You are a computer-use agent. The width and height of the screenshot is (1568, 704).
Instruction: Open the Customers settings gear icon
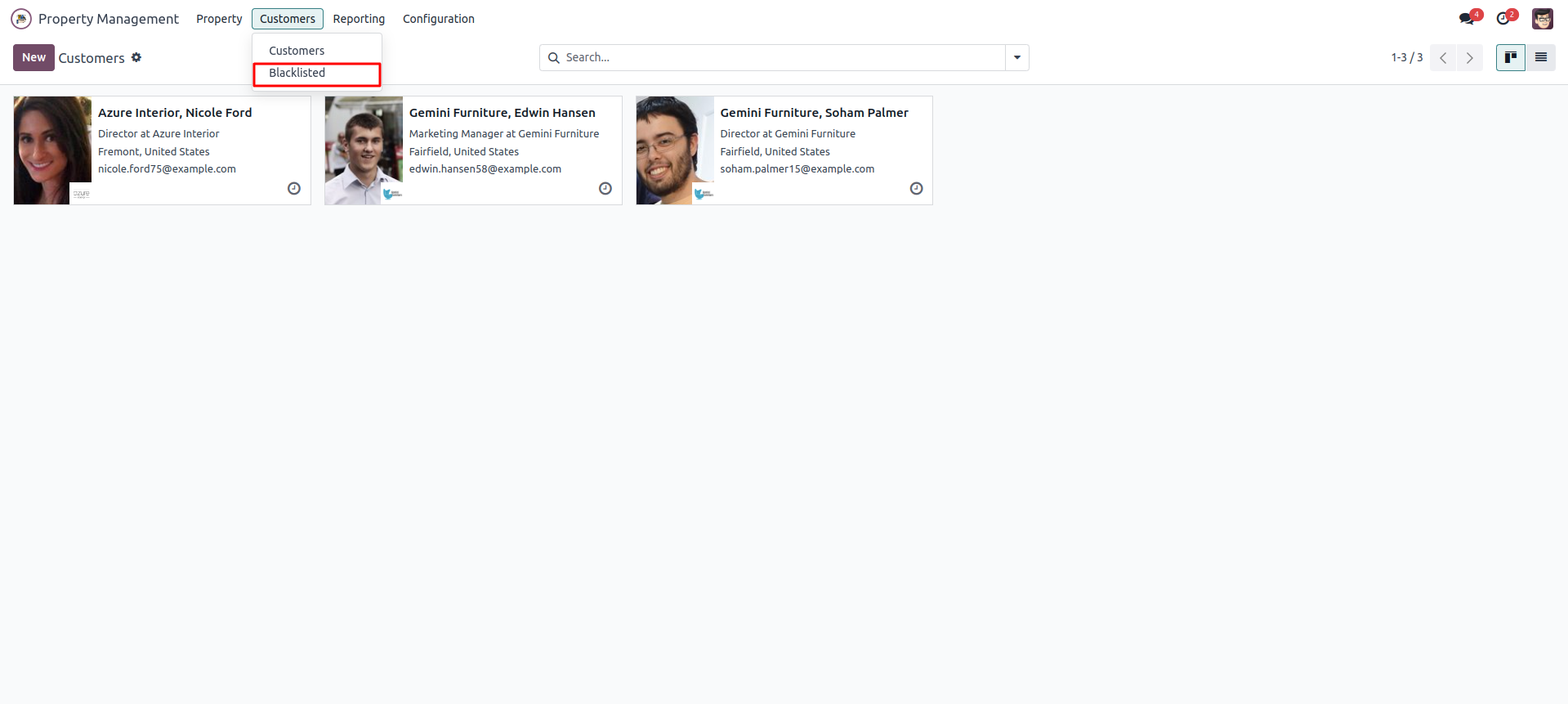tap(136, 57)
